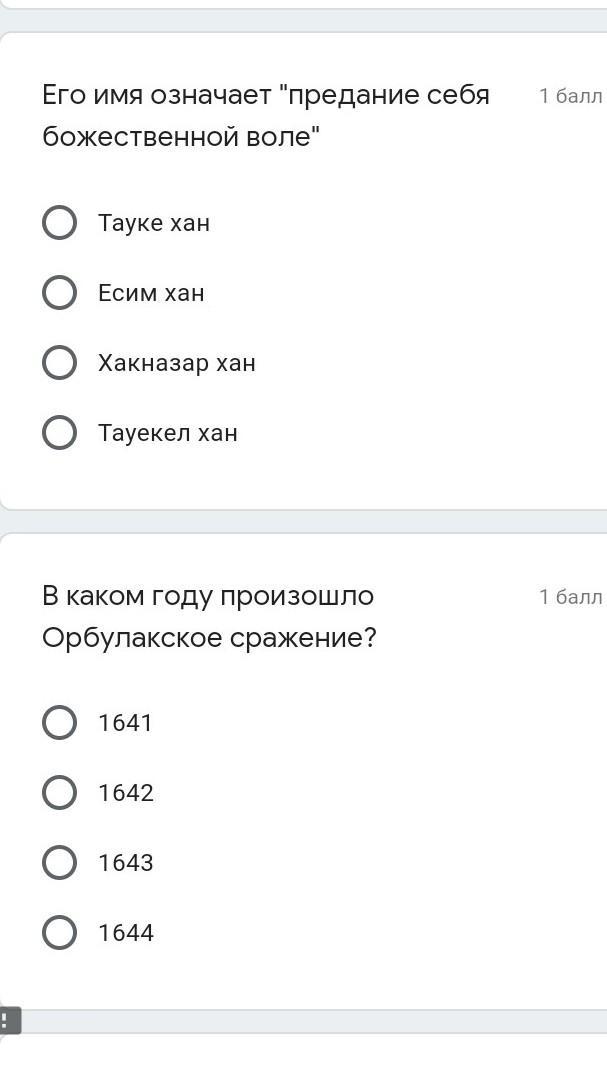Select the radio circle for year 1641
This screenshot has height=1071, width=607.
click(59, 723)
